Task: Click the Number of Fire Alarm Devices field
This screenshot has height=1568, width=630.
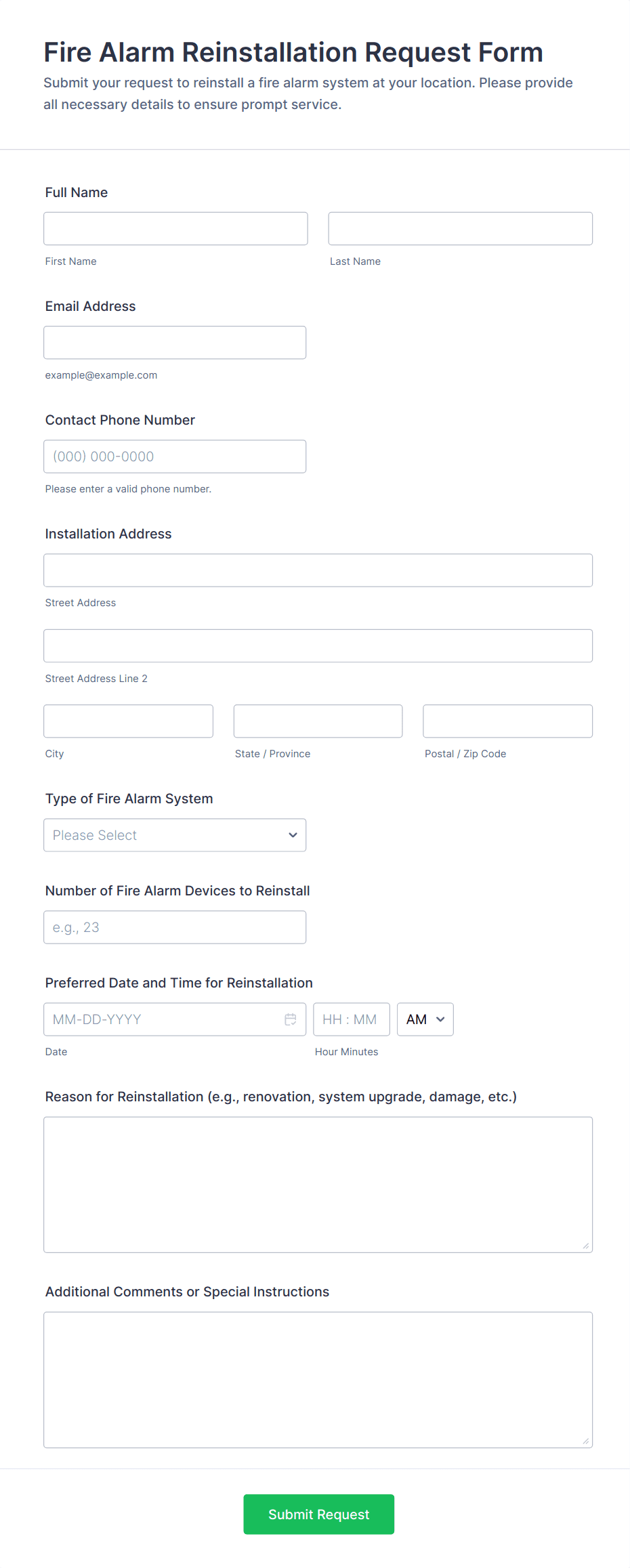Action: pyautogui.click(x=175, y=927)
